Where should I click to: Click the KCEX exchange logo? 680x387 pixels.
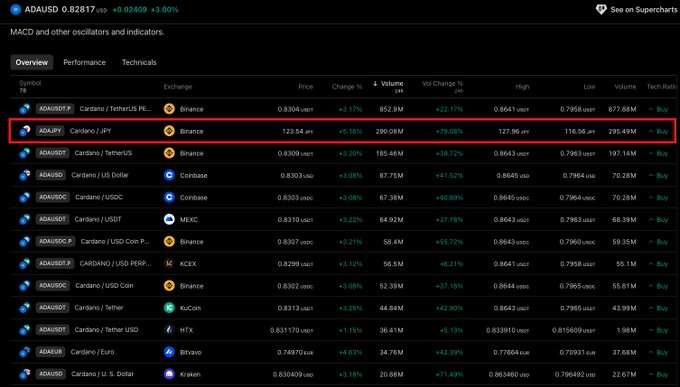pos(169,263)
